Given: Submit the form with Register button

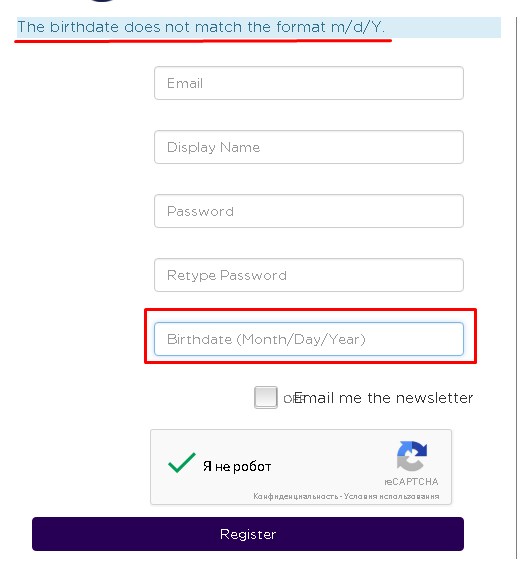Looking at the screenshot, I should pyautogui.click(x=248, y=534).
